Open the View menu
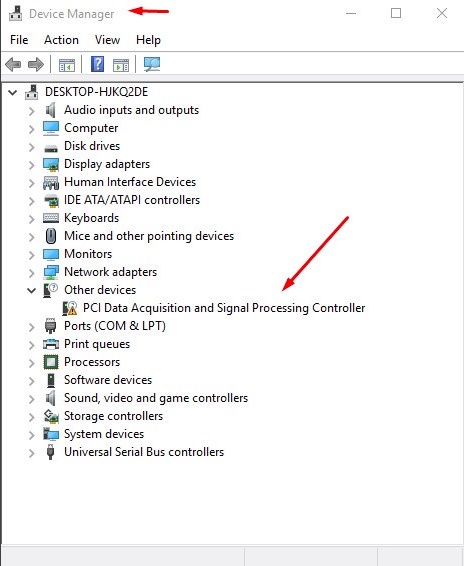Screen dimensions: 464x566 point(107,40)
